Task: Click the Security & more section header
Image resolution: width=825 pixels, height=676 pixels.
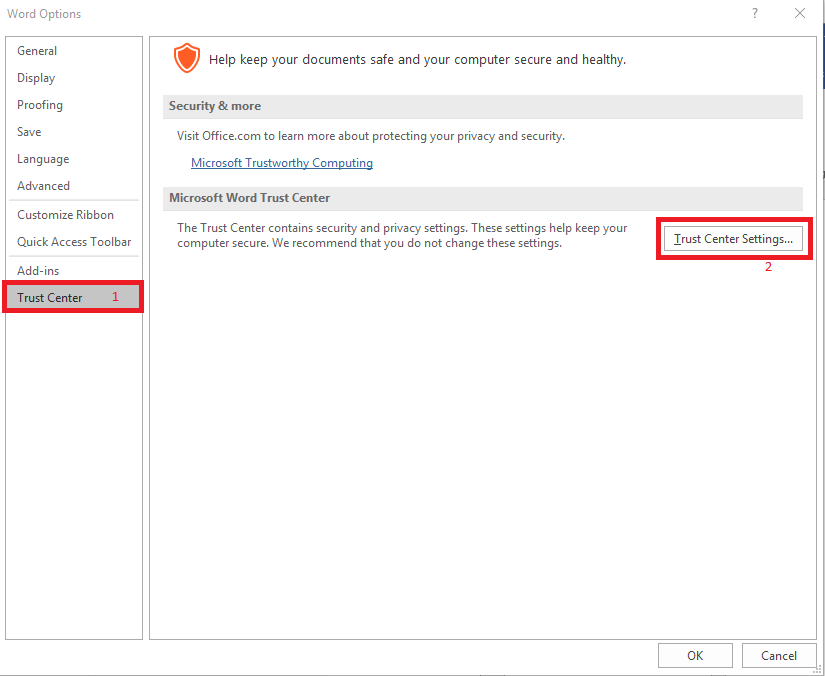Action: pos(215,106)
